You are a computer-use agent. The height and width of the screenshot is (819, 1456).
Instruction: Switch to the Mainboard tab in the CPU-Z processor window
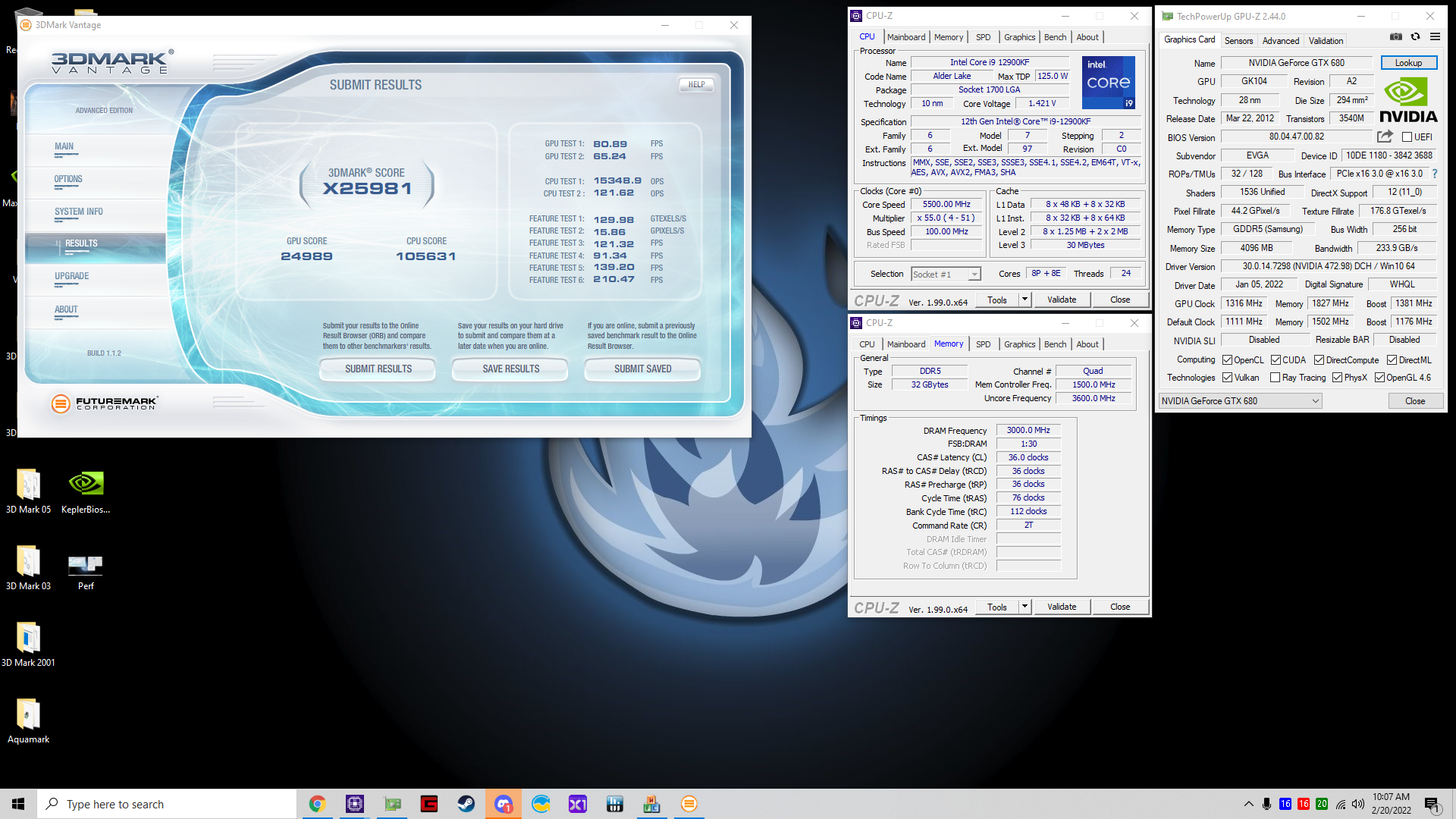[906, 37]
